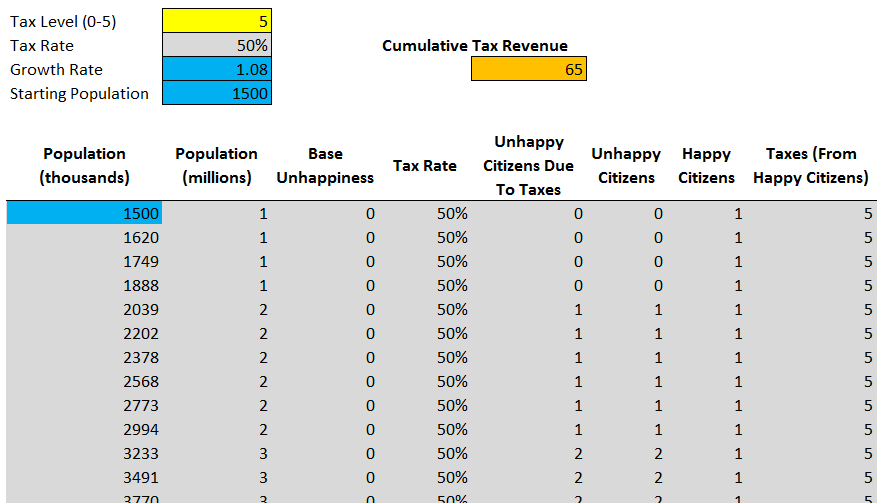This screenshot has width=888, height=503.
Task: Select the Tax Rate cell showing 50% at top
Action: point(217,45)
